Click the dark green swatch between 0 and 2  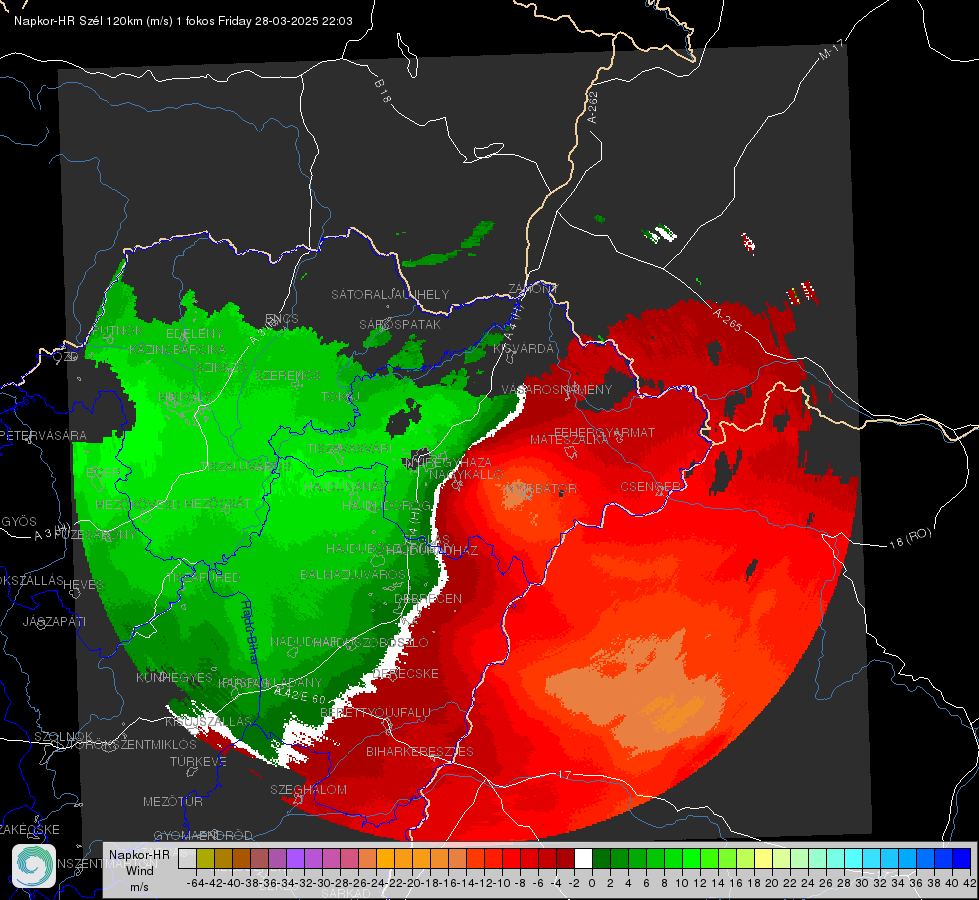coord(601,858)
